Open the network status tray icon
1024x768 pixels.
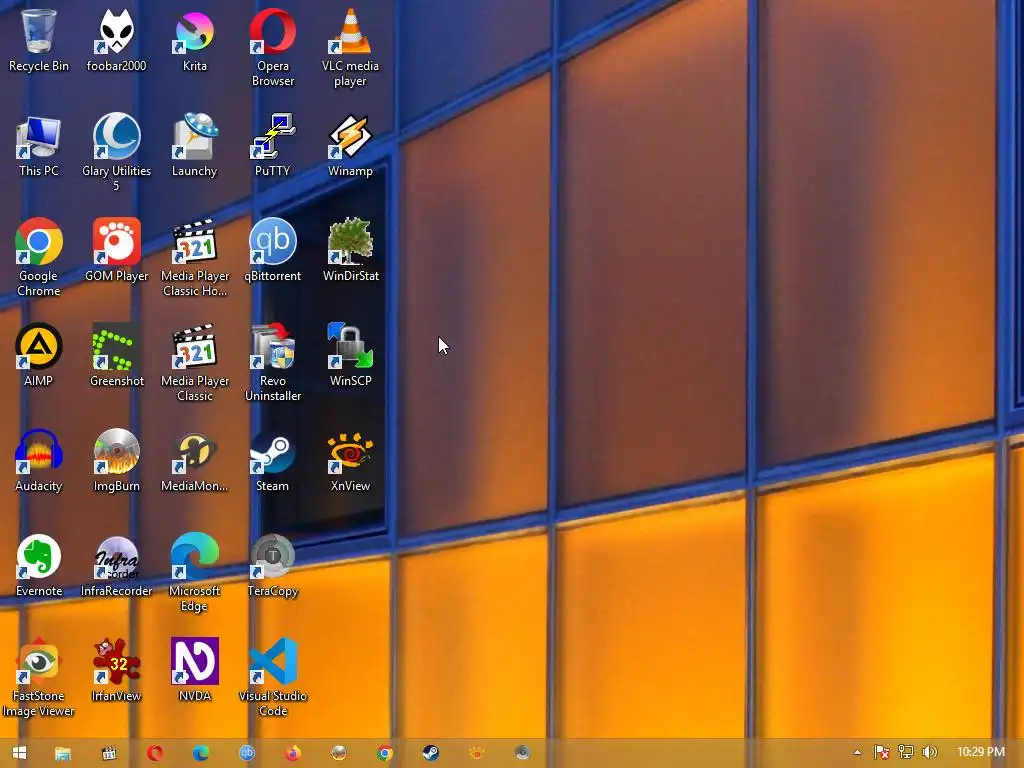click(906, 752)
